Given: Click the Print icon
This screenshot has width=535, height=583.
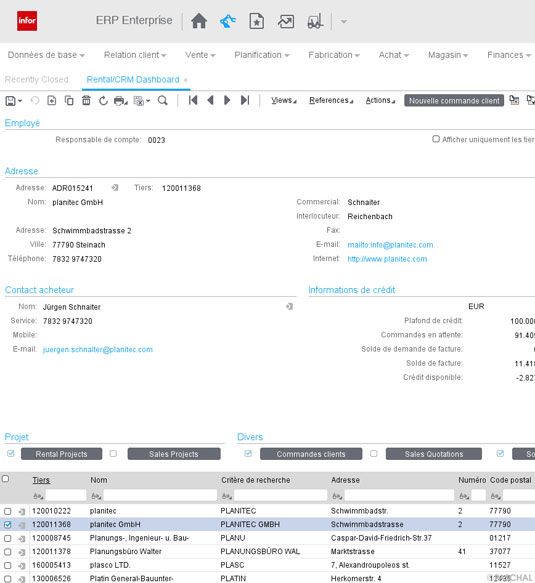Looking at the screenshot, I should [120, 101].
